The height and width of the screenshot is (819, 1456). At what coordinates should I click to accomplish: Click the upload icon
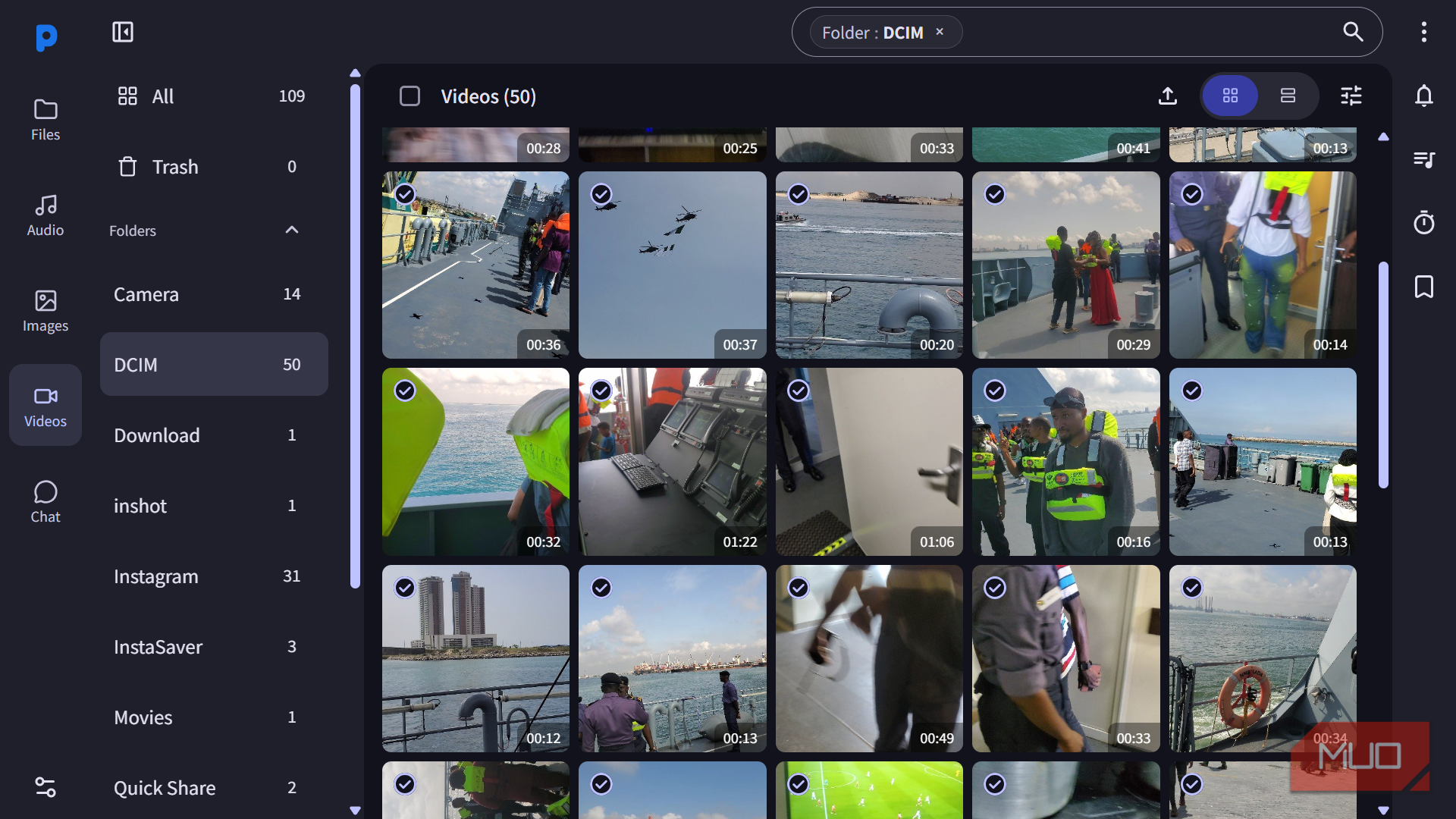(1168, 96)
